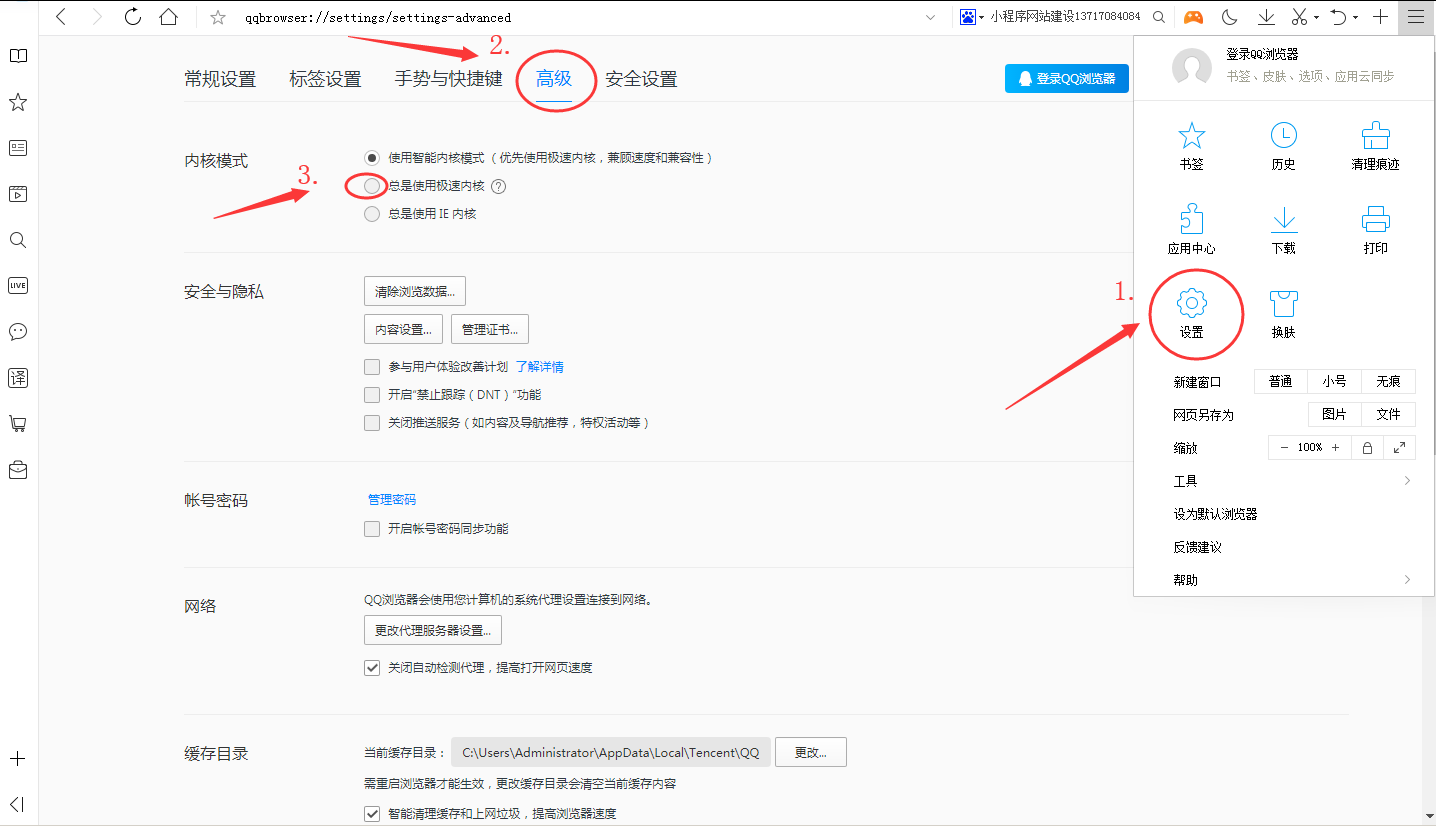The height and width of the screenshot is (826, 1436).
Task: Open 新建窗口 with 无痕 mode
Action: (1388, 381)
